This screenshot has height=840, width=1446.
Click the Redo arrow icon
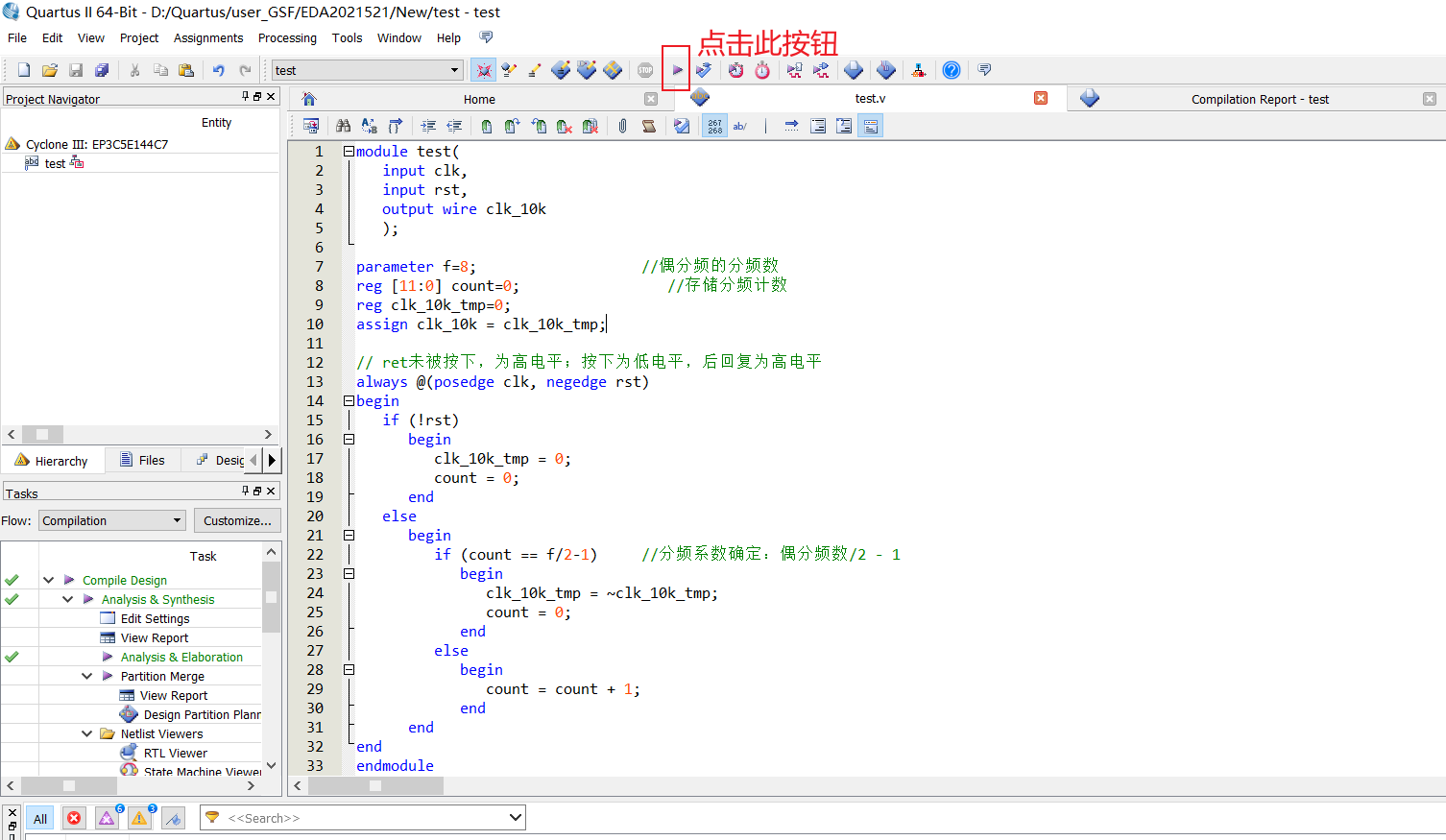pyautogui.click(x=245, y=70)
